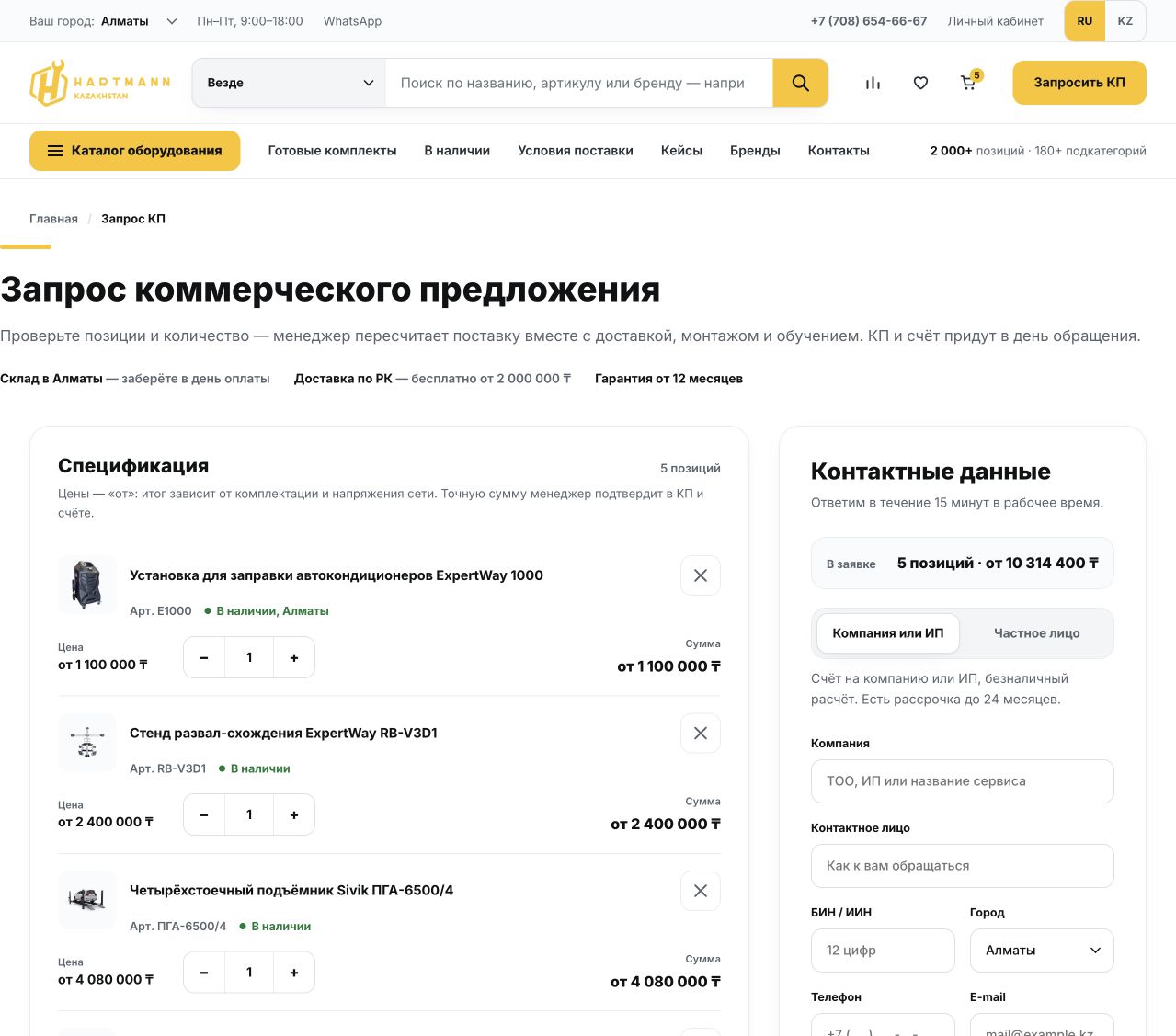
Task: Open the comparison bar-chart icon
Action: point(873,83)
